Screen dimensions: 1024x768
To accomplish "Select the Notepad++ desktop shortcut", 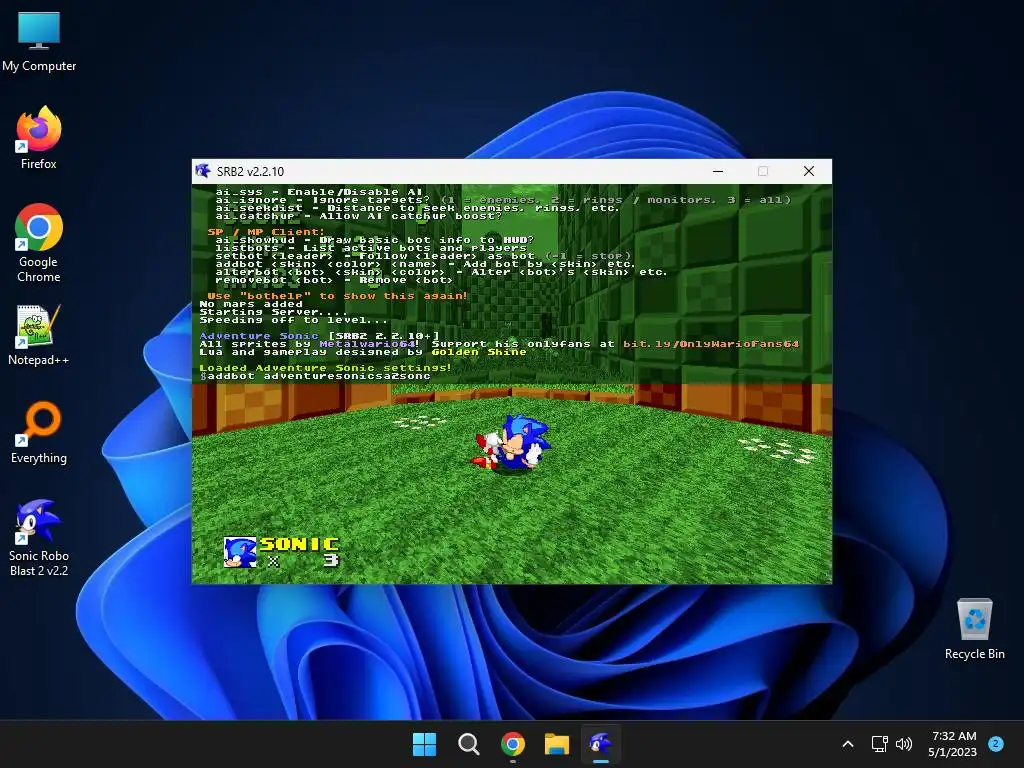I will [x=39, y=335].
